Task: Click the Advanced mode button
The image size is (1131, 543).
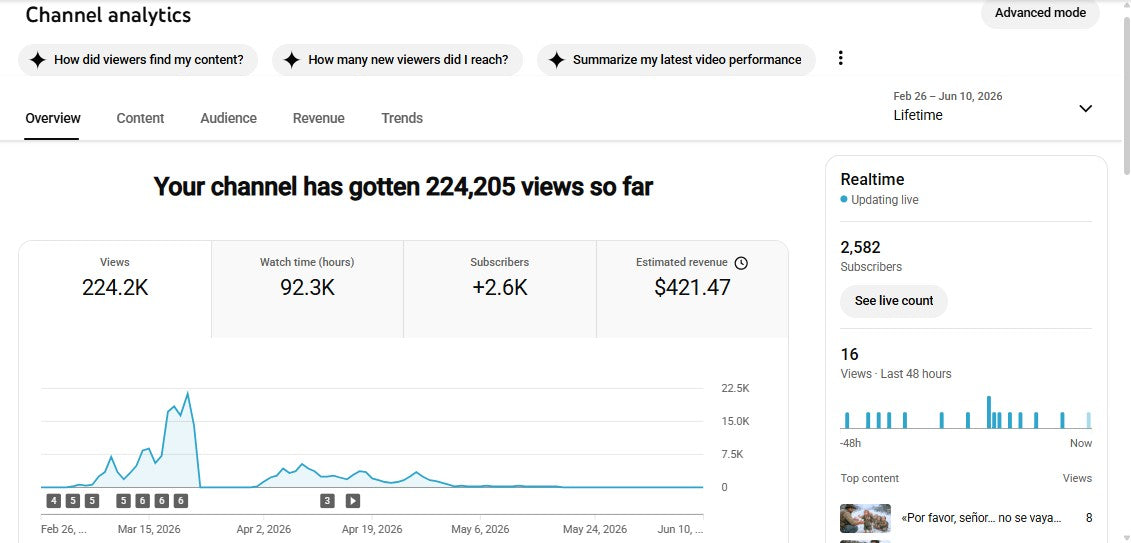Action: (1040, 13)
